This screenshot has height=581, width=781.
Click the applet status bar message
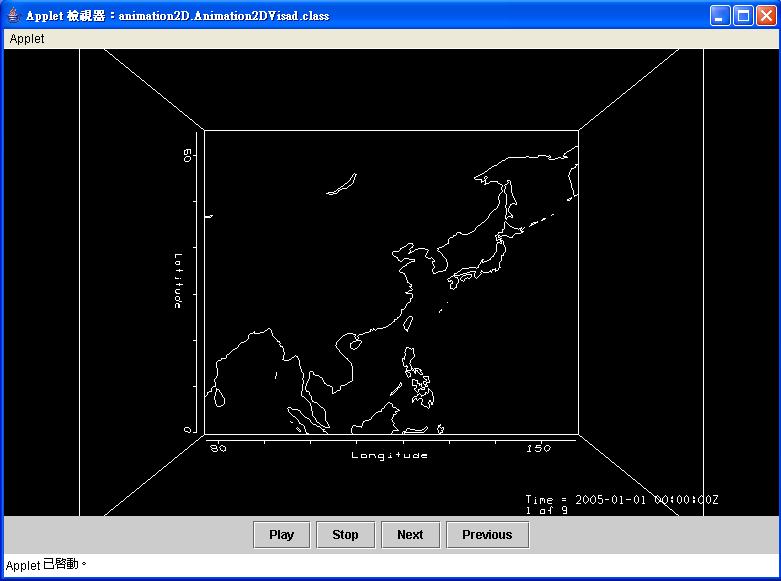point(46,566)
